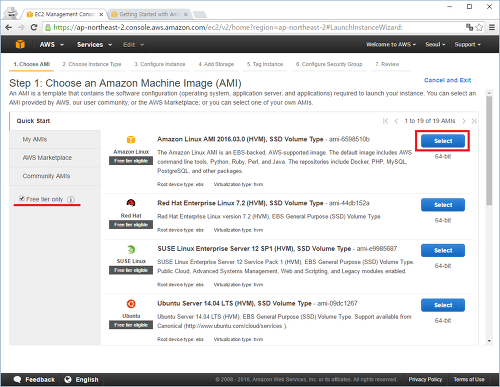This screenshot has height=387, width=500.
Task: Go to 5. Tag Instance step
Action: pos(265,64)
